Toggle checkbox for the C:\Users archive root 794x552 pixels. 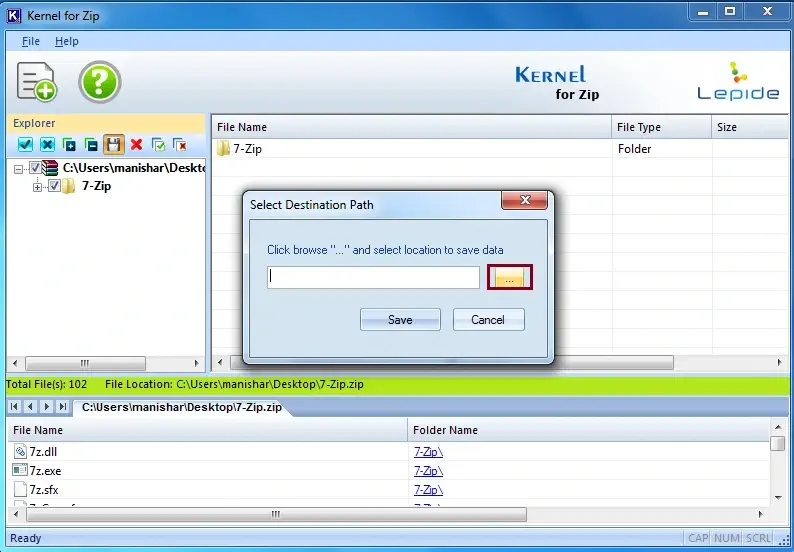(x=35, y=168)
